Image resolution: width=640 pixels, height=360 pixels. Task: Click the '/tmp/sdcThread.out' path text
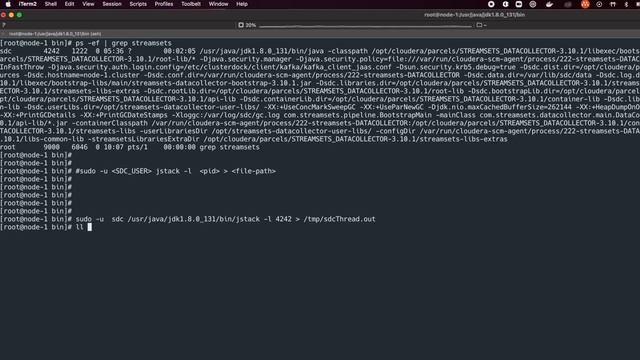click(x=339, y=219)
